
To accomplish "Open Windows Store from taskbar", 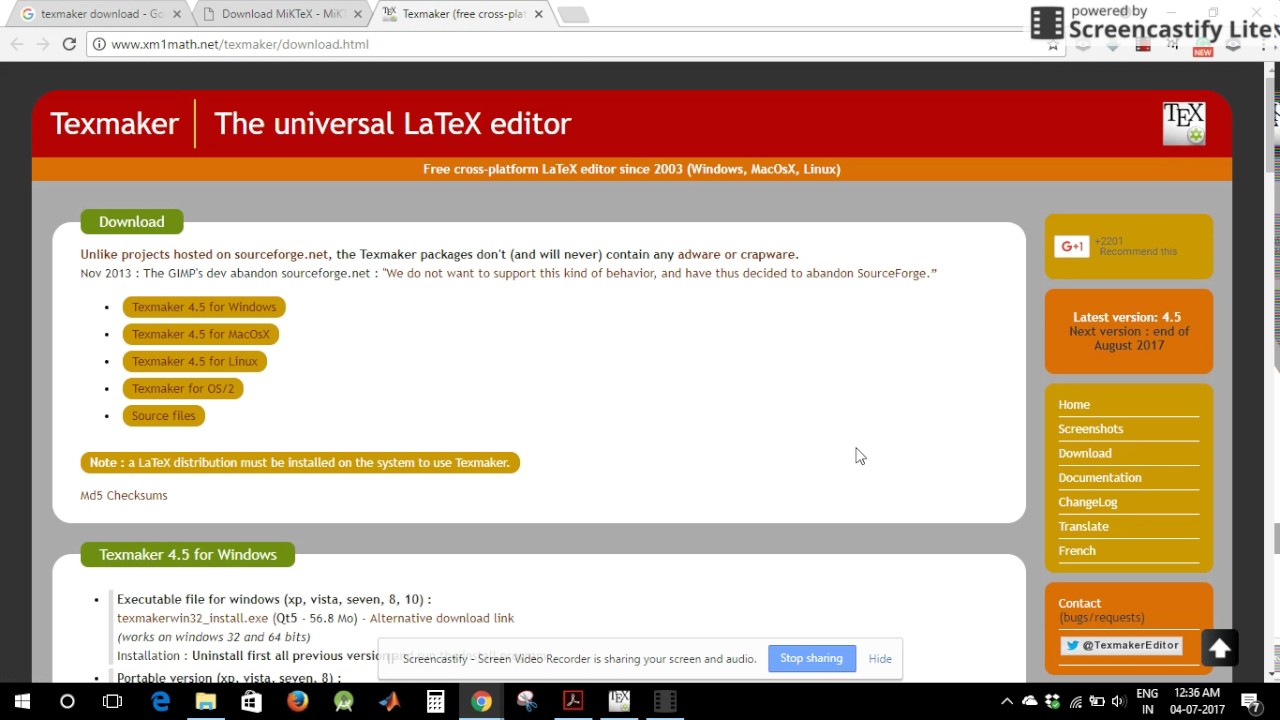I will [251, 701].
